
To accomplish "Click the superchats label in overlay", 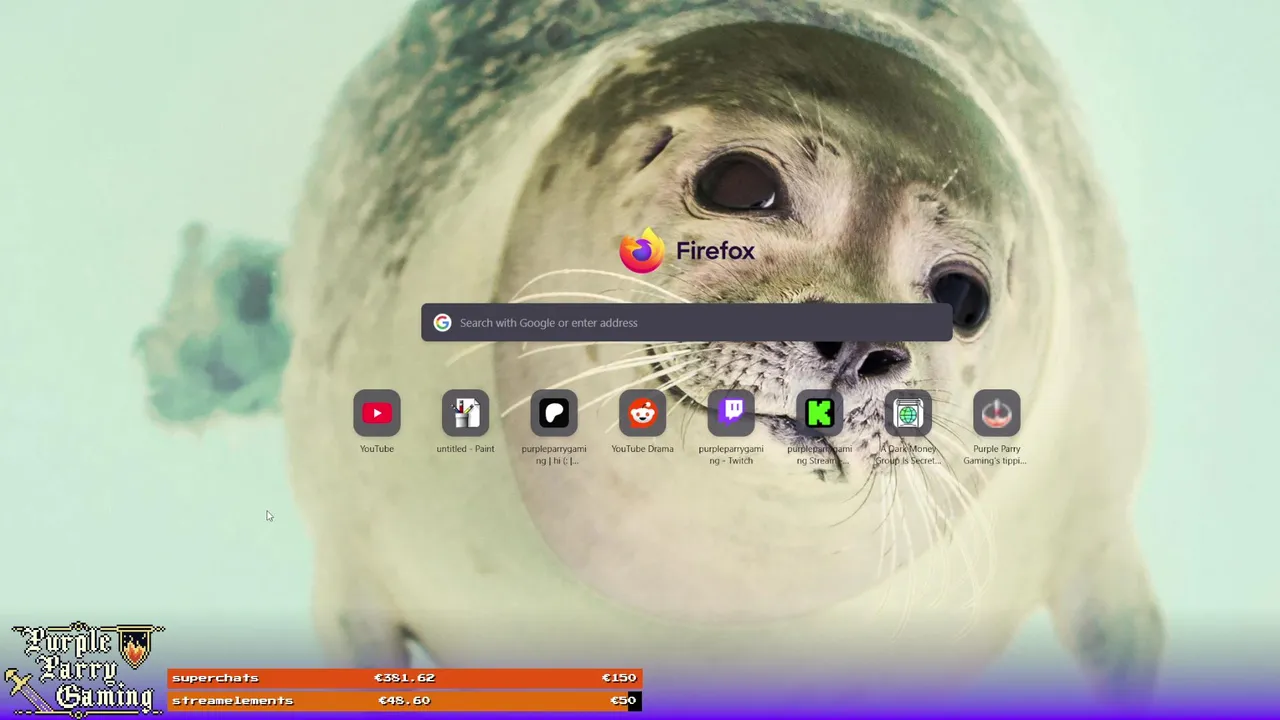I will (215, 678).
